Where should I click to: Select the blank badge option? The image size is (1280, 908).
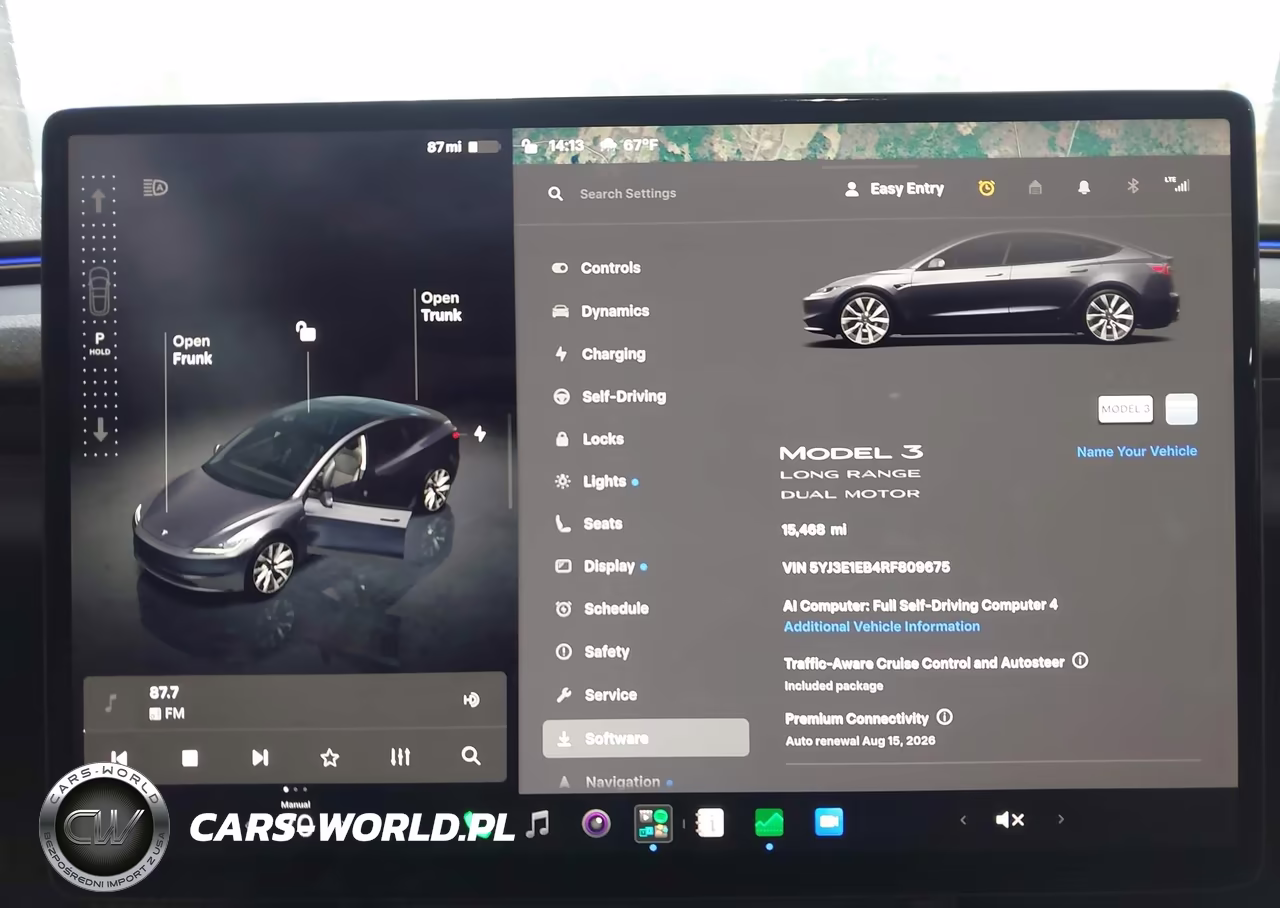click(1181, 409)
